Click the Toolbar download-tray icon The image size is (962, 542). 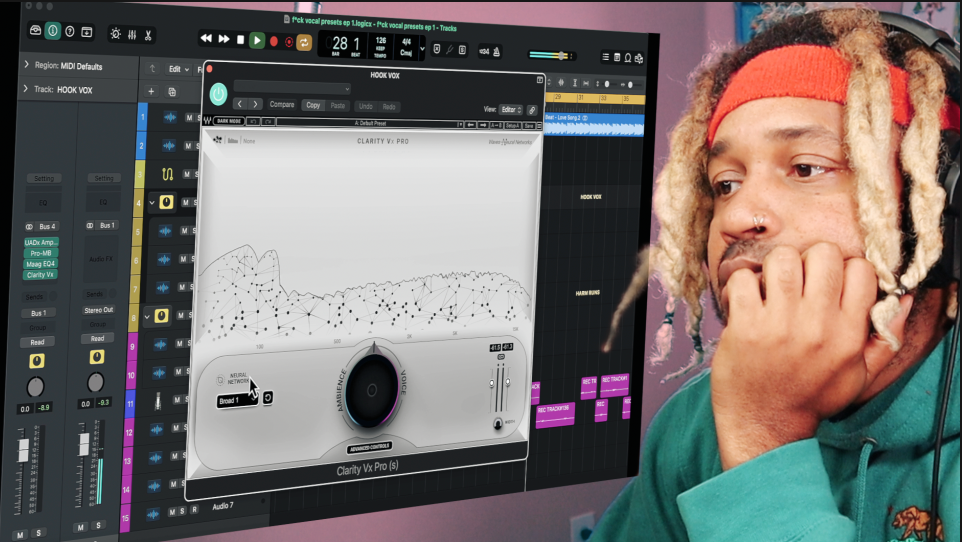[87, 32]
